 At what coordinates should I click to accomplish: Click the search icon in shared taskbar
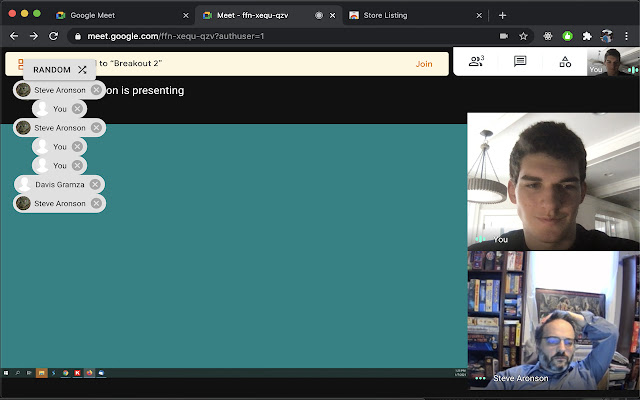pos(18,373)
